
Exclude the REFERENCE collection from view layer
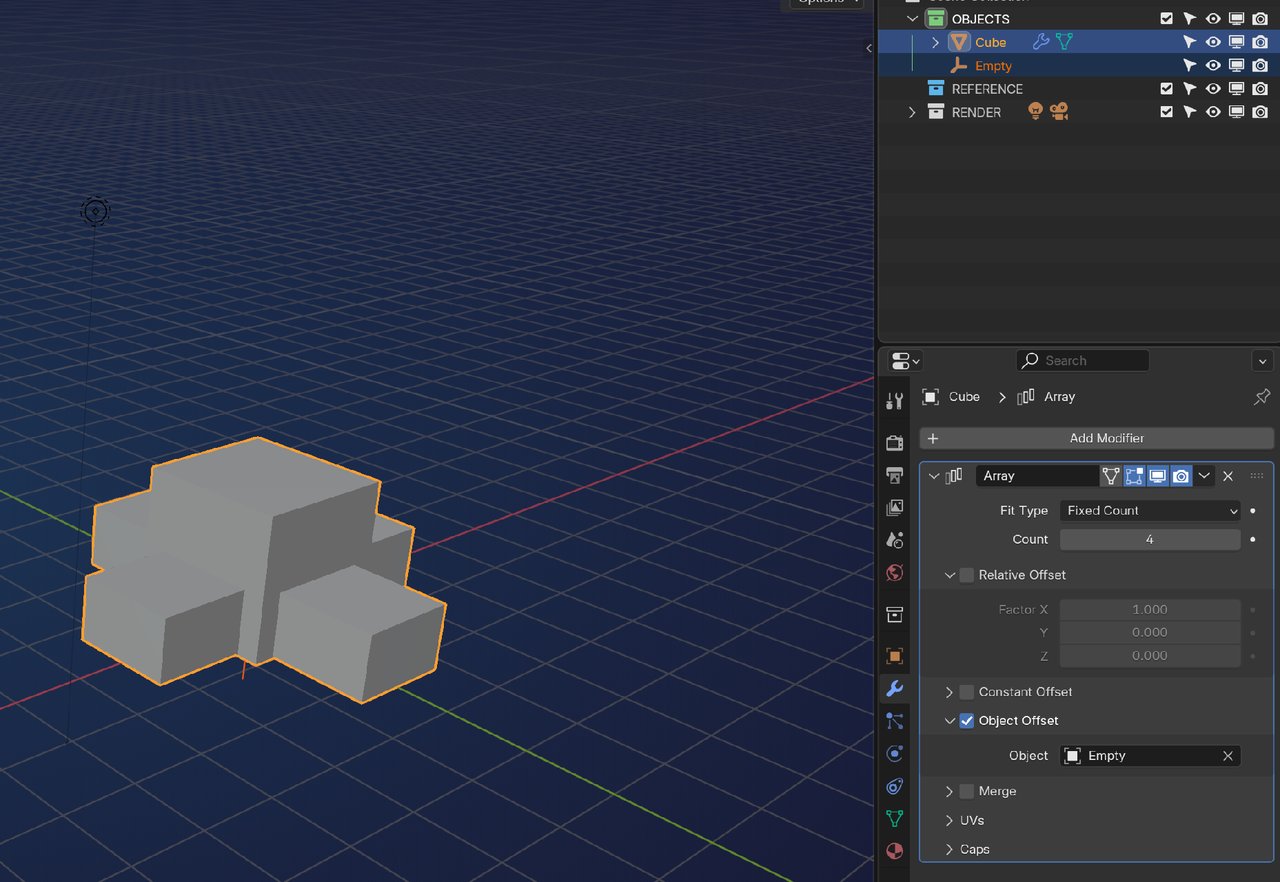1166,89
